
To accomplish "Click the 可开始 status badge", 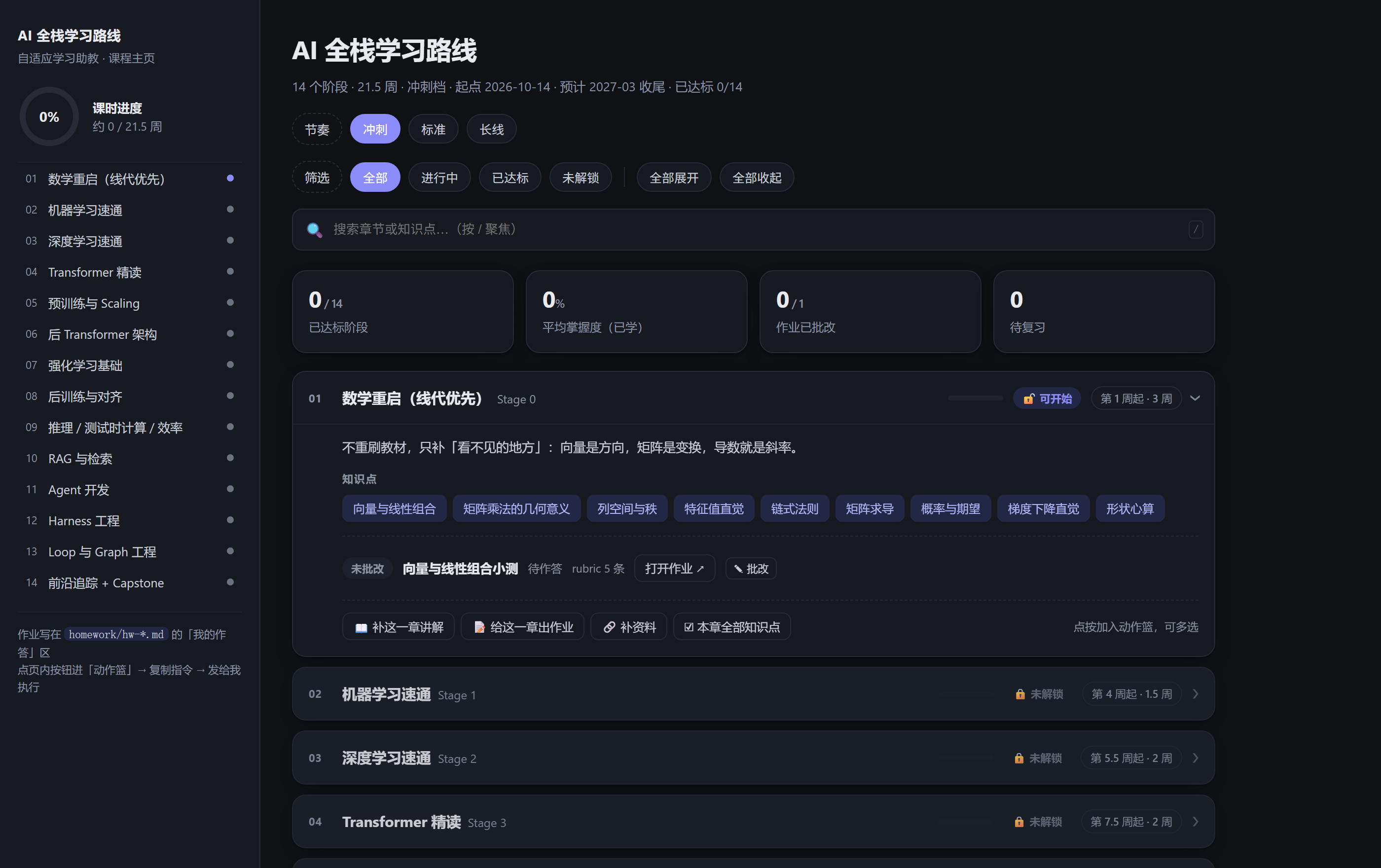I will point(1047,398).
